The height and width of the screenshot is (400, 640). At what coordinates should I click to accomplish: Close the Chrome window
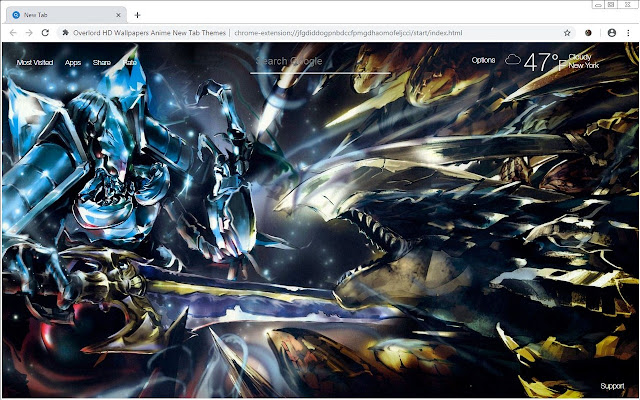coord(627,4)
